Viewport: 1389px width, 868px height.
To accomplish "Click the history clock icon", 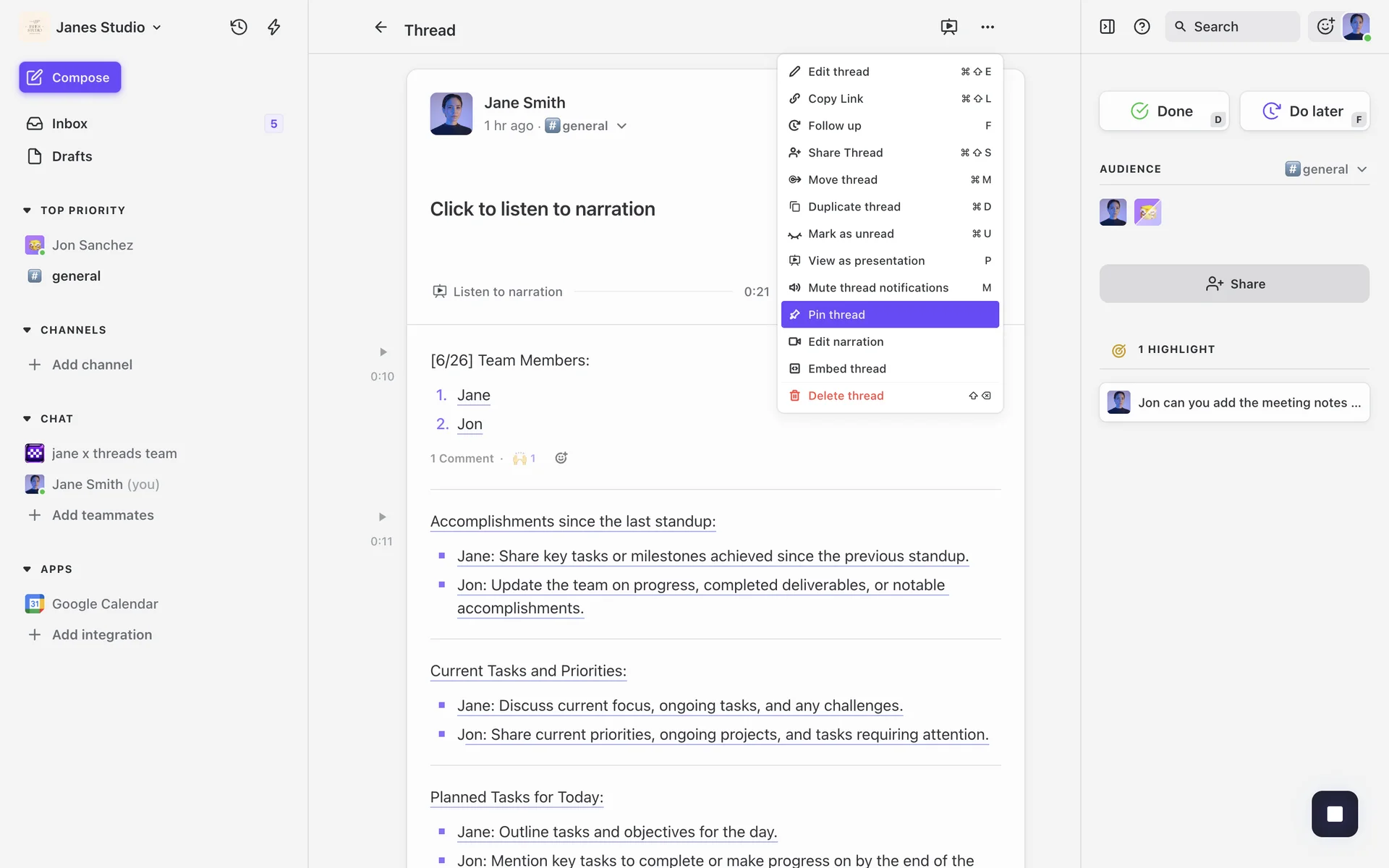I will click(239, 27).
